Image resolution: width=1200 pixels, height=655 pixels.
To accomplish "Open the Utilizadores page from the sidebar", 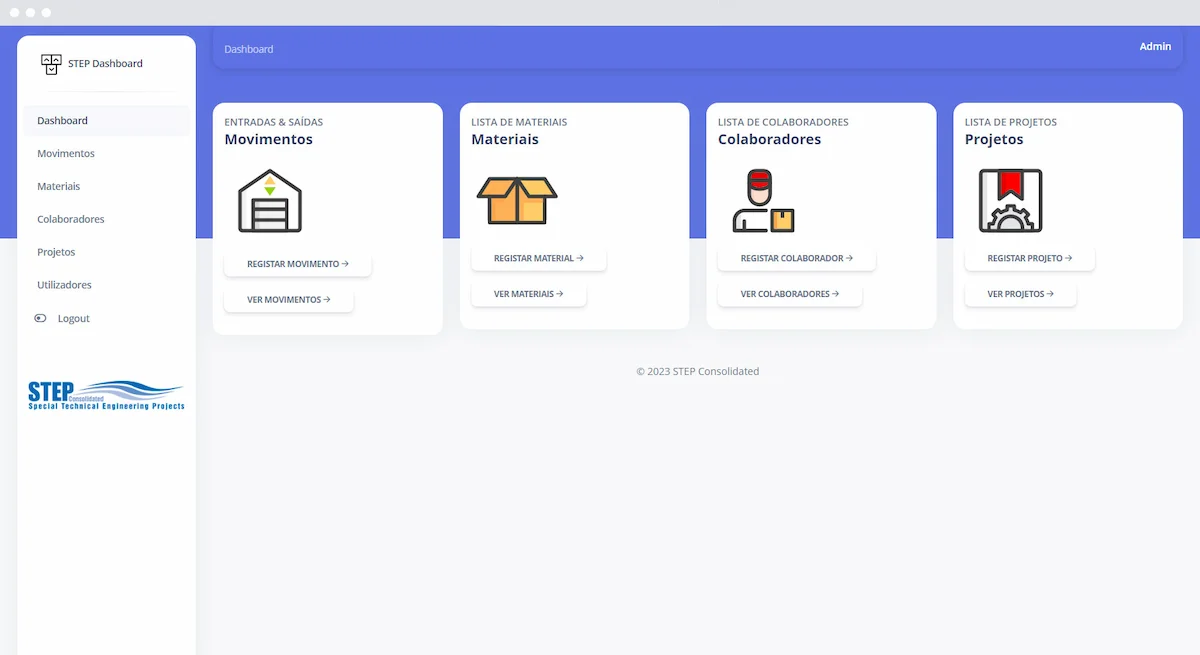I will point(66,284).
